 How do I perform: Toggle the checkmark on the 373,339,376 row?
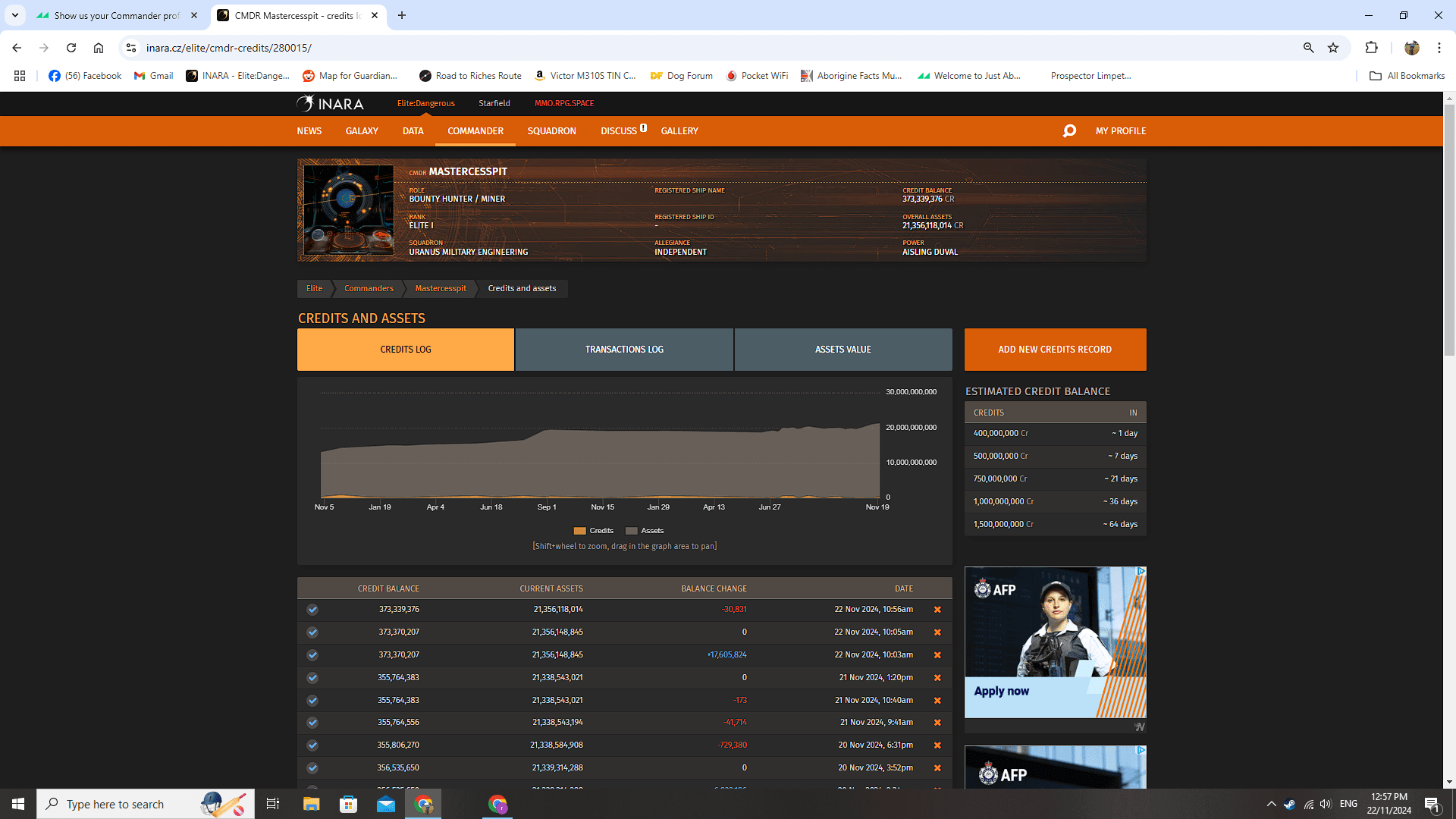point(312,610)
